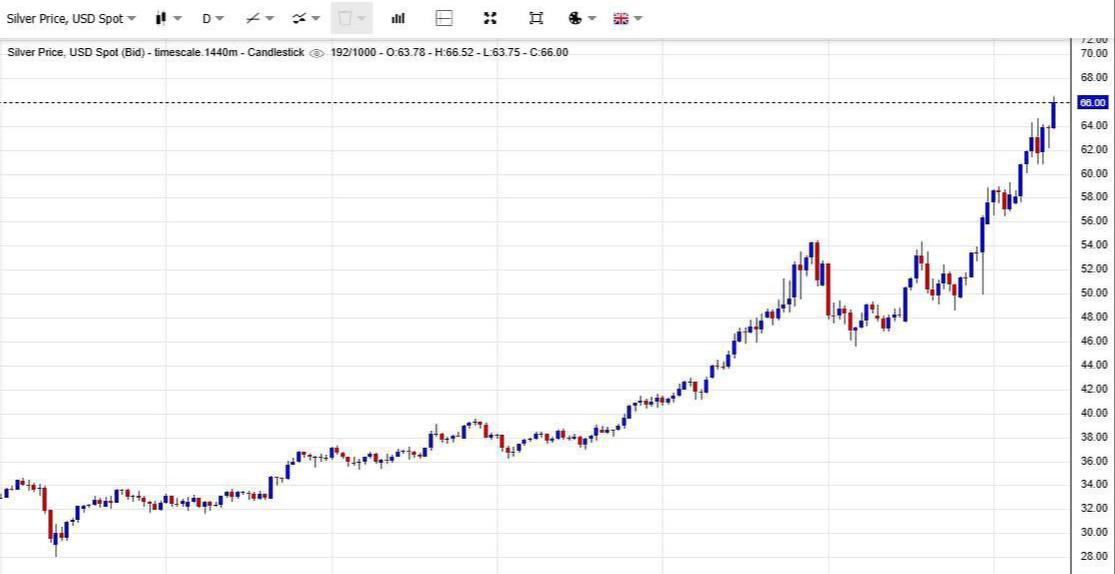This screenshot has width=1115, height=574.
Task: Click the 66.00 current price label
Action: (1092, 102)
